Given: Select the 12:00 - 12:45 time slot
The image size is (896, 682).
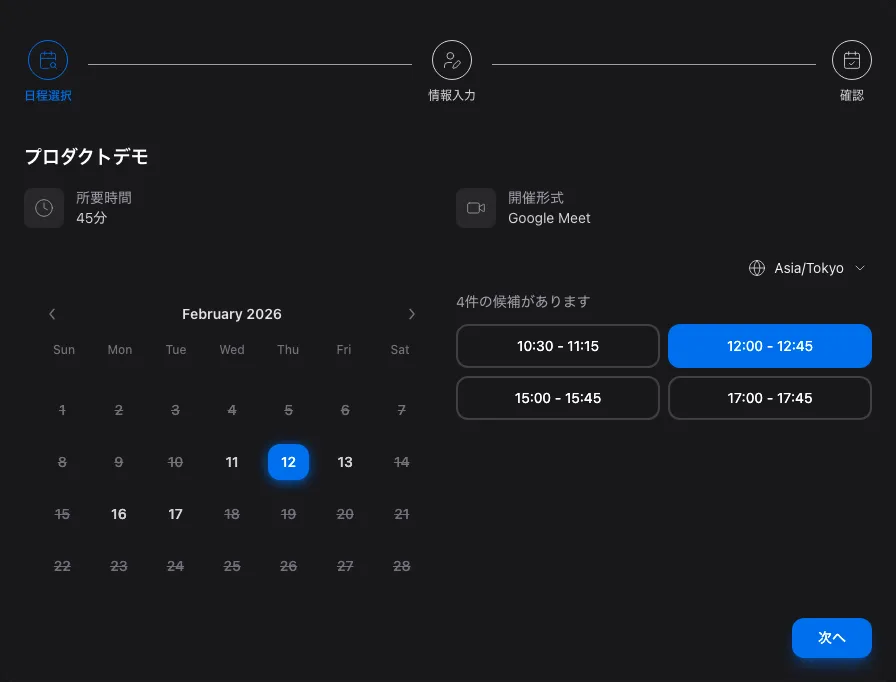Looking at the screenshot, I should [770, 346].
